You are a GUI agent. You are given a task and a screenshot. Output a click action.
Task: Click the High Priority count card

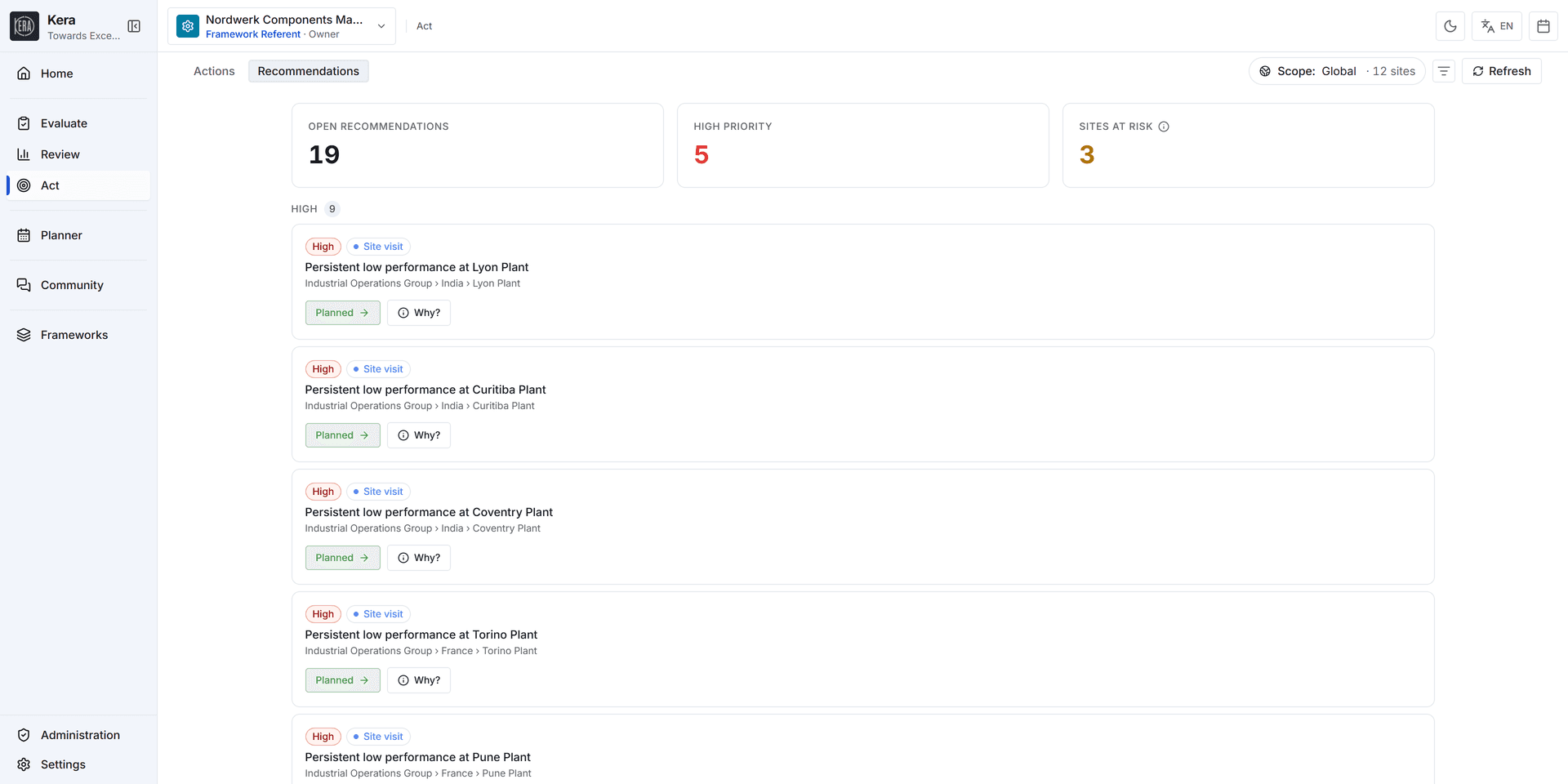(863, 145)
